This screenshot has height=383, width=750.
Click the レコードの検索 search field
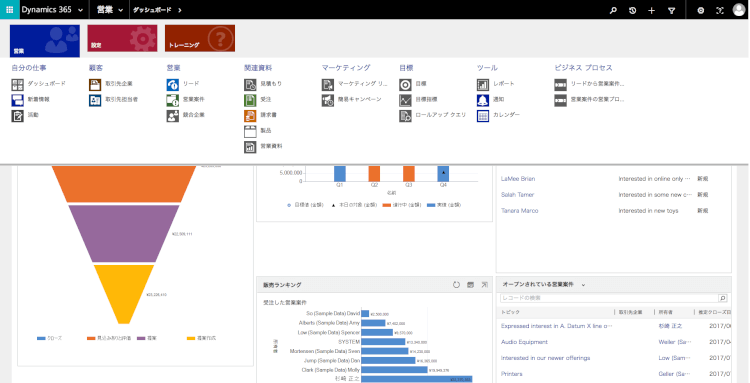tap(609, 298)
